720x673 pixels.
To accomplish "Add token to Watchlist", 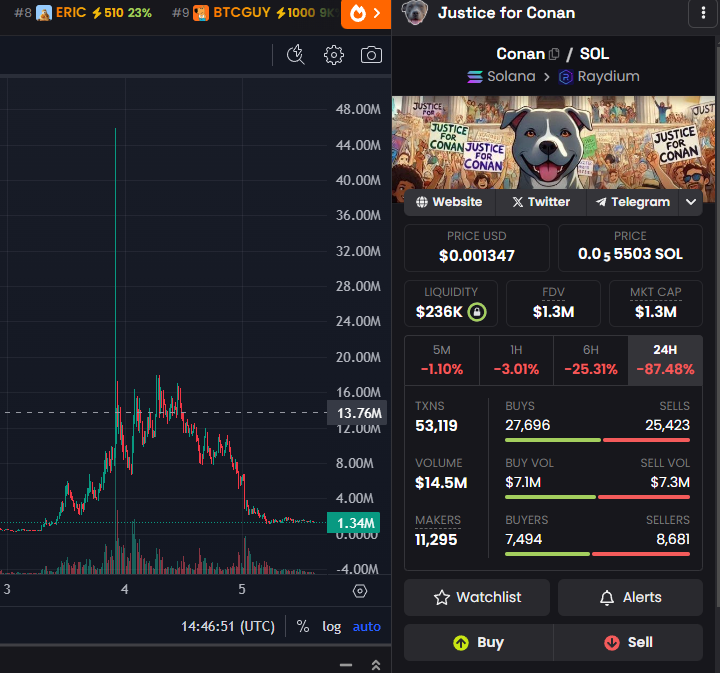I will click(x=477, y=597).
